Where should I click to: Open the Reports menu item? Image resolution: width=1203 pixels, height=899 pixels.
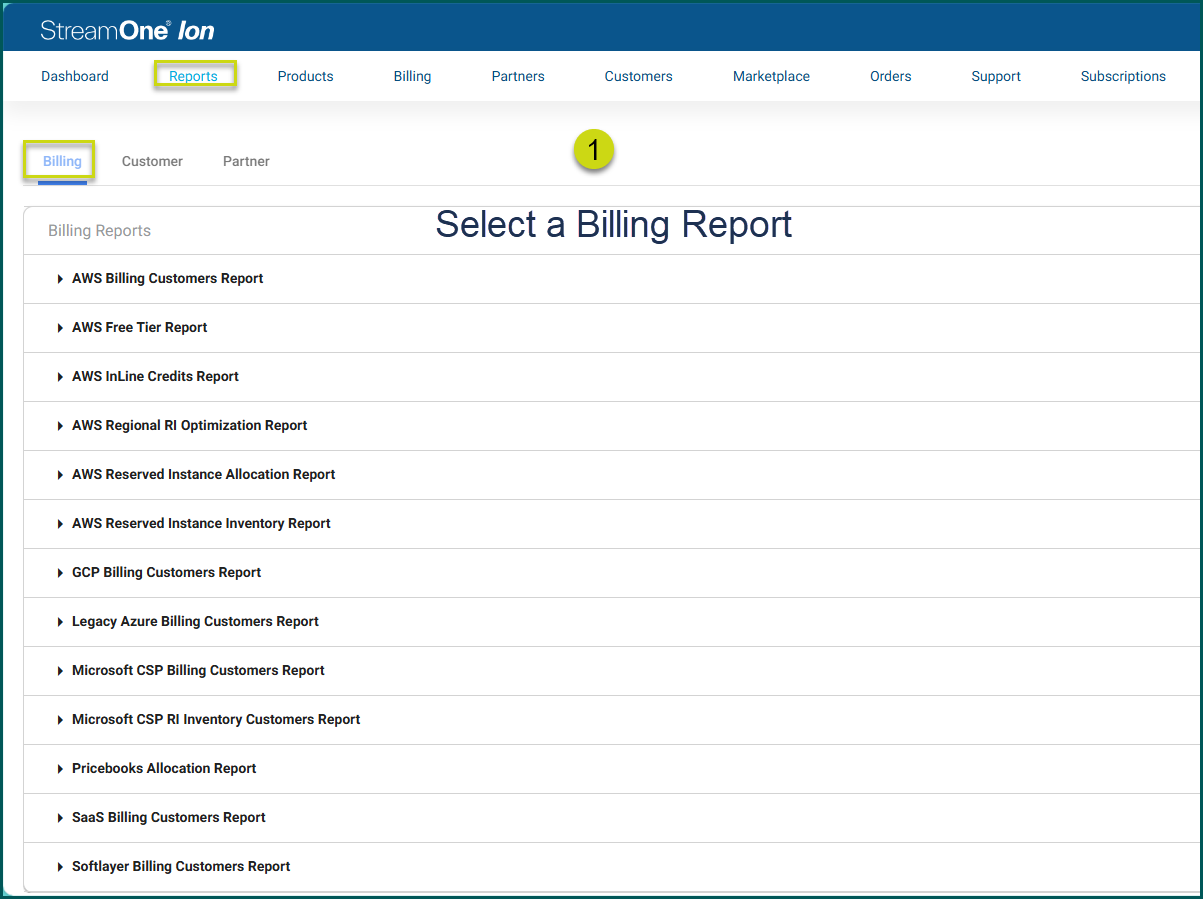[193, 76]
